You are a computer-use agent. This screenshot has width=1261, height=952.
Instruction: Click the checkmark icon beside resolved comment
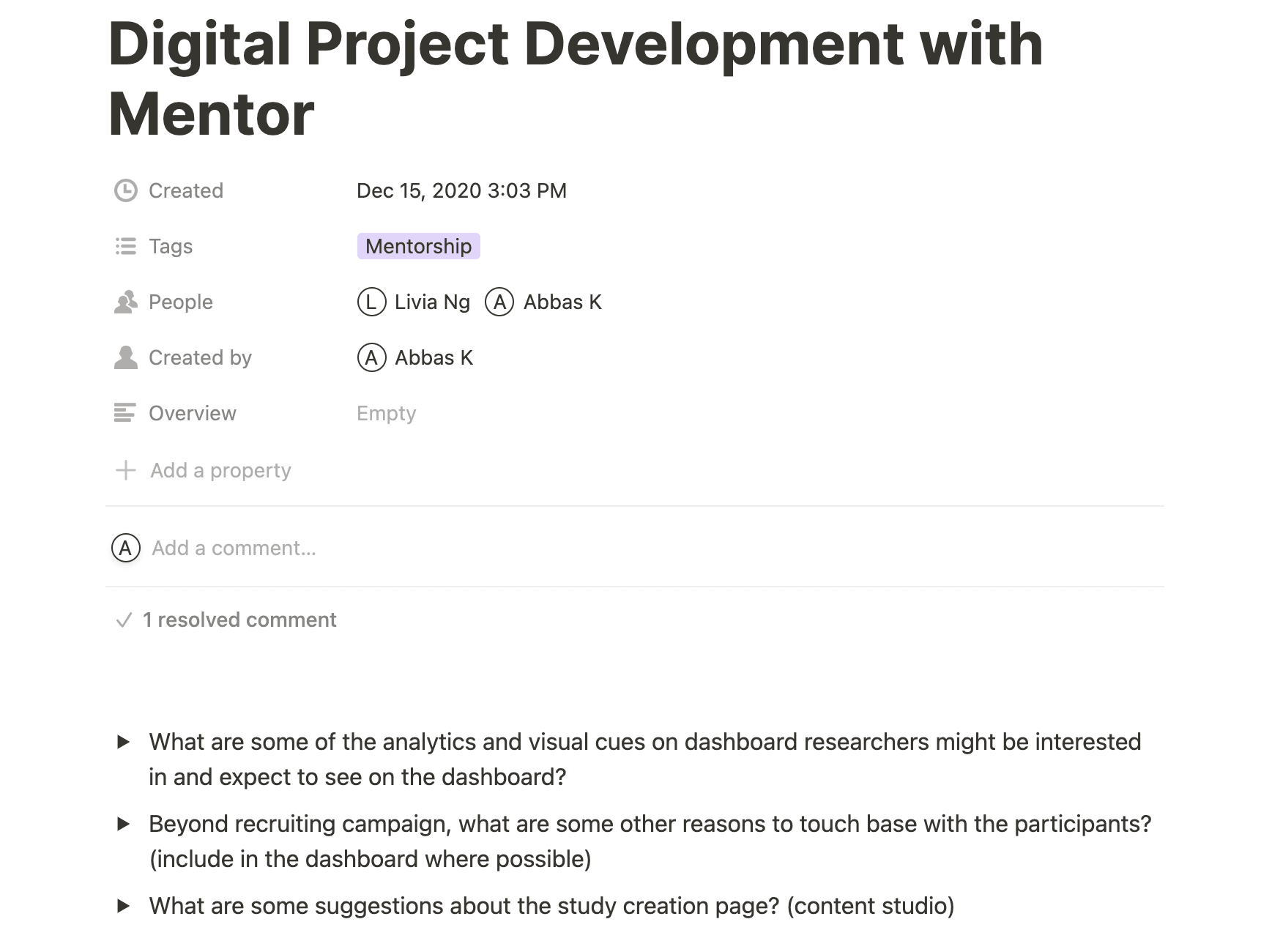[x=124, y=620]
